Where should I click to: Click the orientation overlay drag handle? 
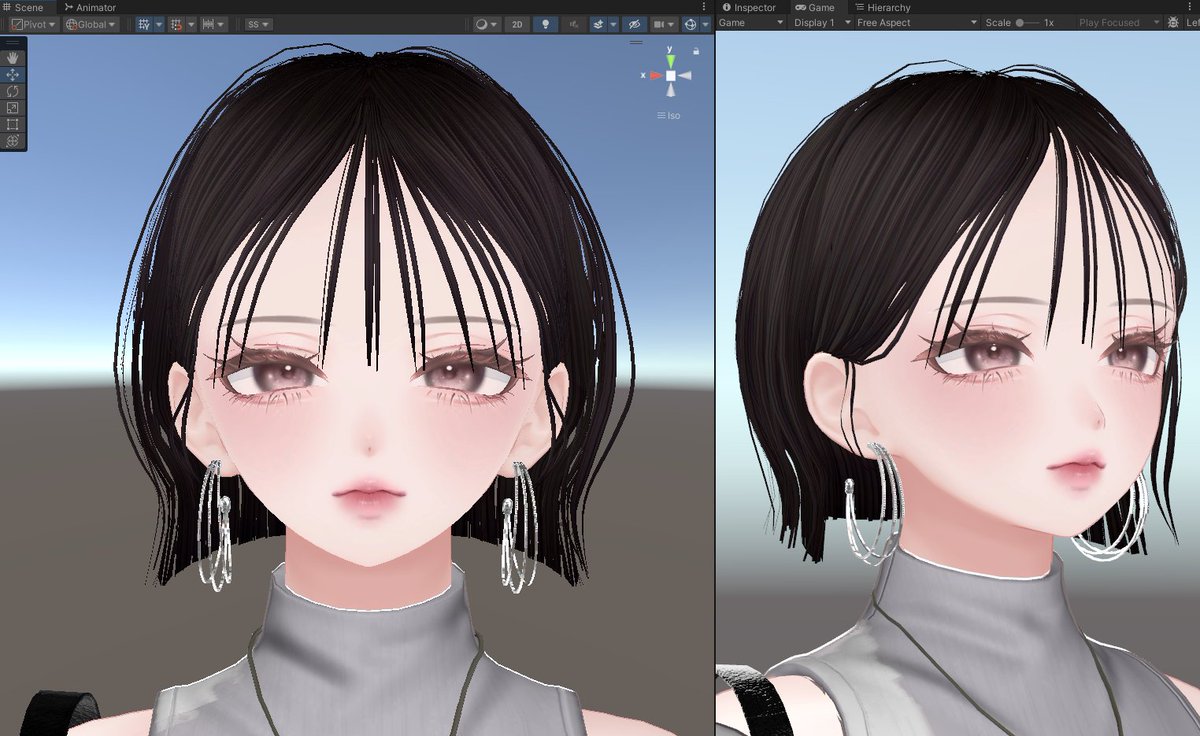(636, 43)
